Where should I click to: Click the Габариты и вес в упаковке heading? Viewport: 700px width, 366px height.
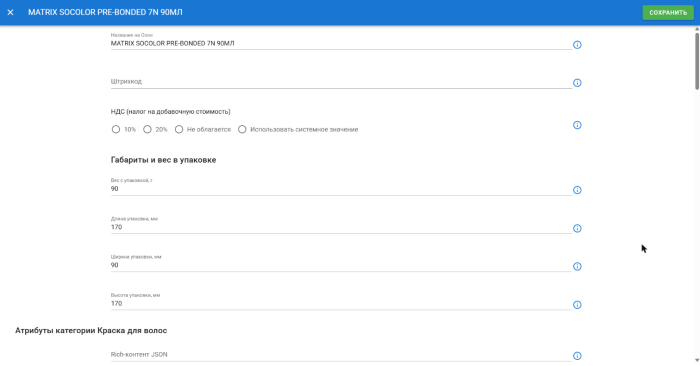click(163, 160)
